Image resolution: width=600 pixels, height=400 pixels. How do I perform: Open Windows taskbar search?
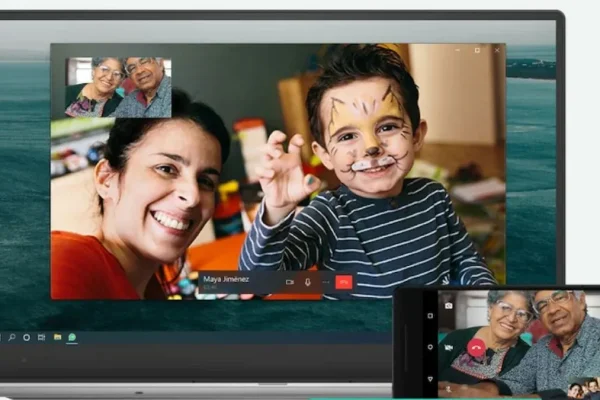click(12, 337)
